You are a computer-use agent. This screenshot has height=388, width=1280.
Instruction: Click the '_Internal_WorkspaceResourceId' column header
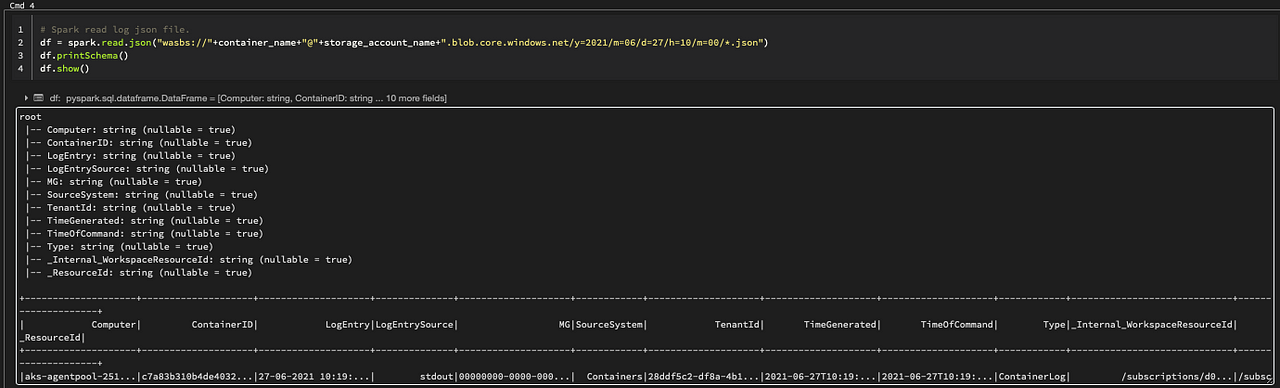click(x=1153, y=325)
